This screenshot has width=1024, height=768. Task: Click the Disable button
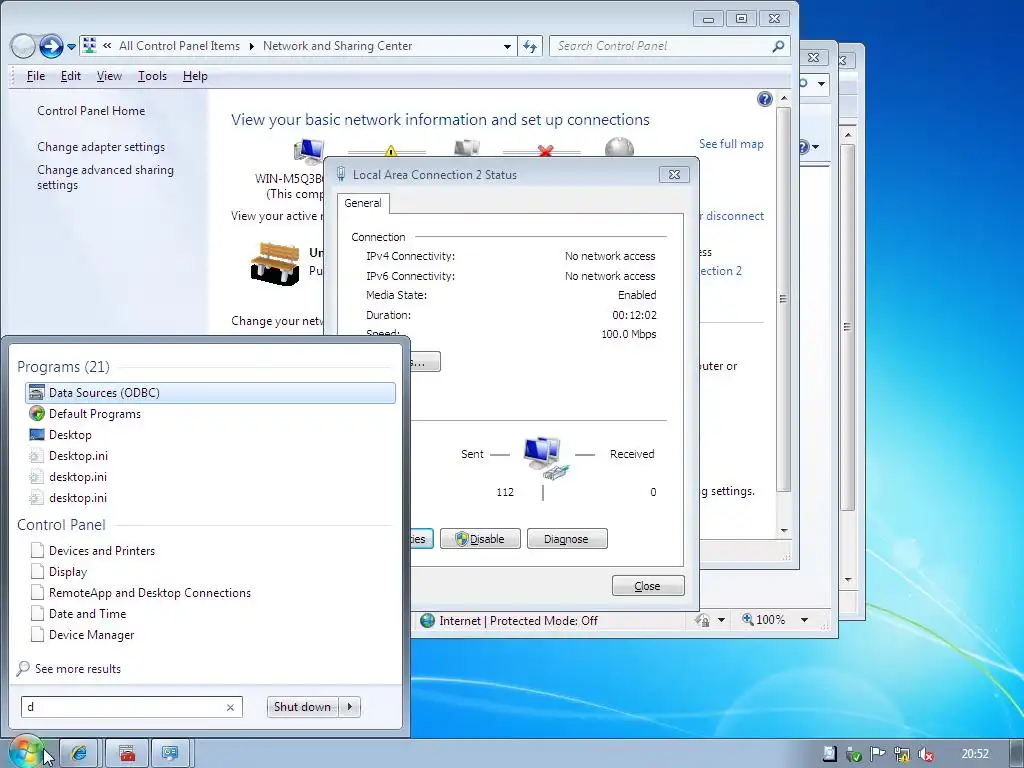pyautogui.click(x=480, y=539)
